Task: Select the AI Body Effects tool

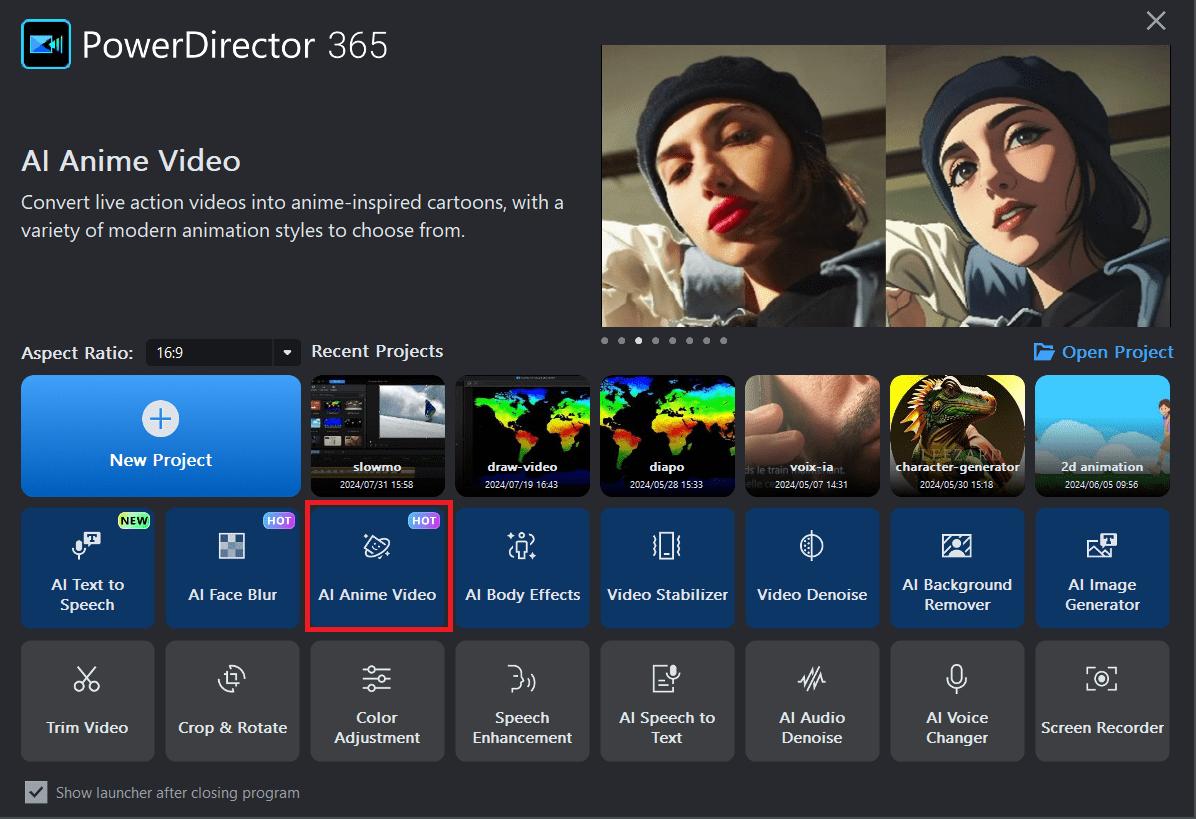Action: point(522,567)
